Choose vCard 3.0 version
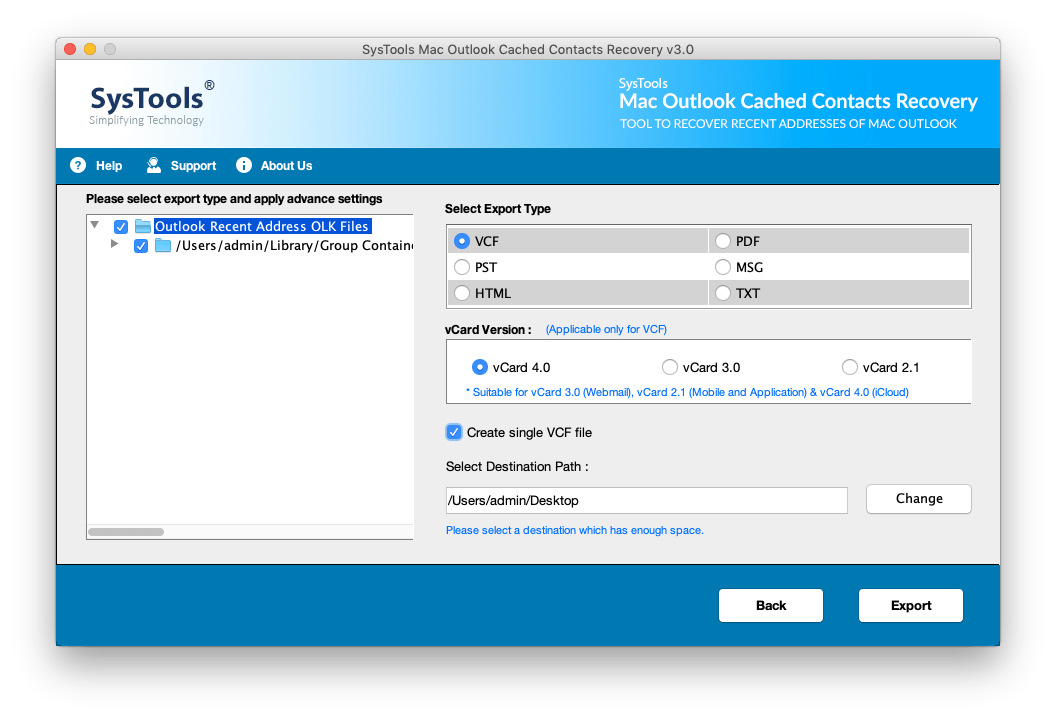The image size is (1056, 720). (670, 367)
